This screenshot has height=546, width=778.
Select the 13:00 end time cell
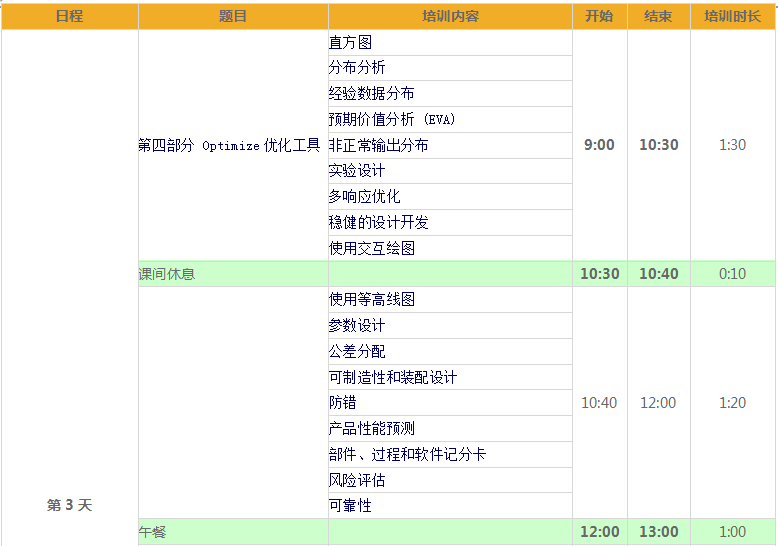[x=658, y=532]
